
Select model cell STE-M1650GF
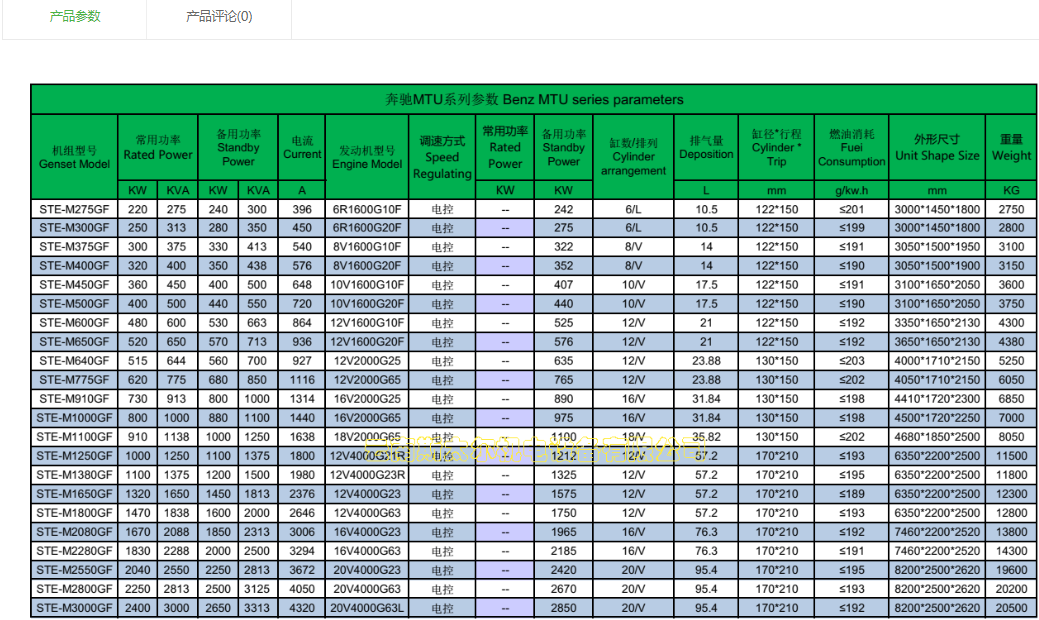click(74, 494)
